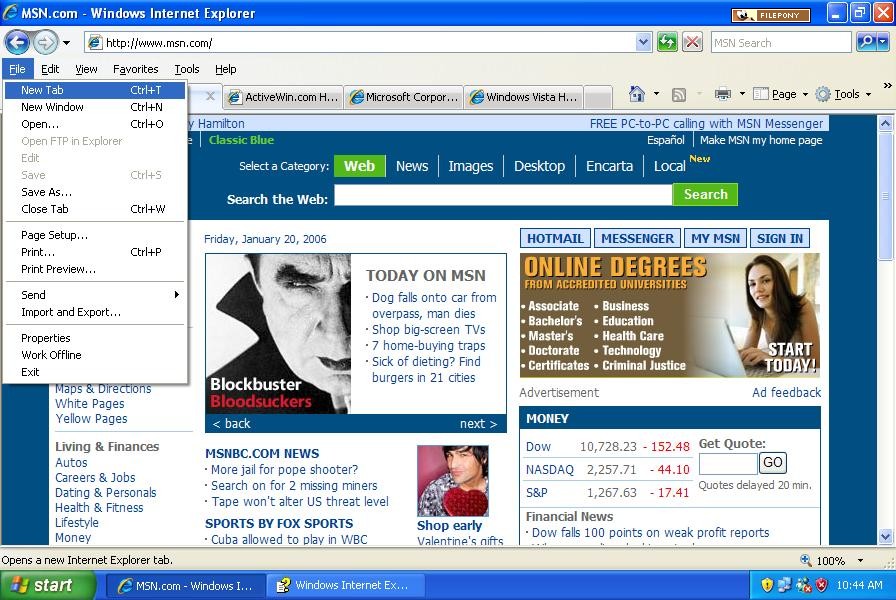Screen dimensions: 896x600
Task: Open the address bar history dropdown
Action: coord(643,42)
